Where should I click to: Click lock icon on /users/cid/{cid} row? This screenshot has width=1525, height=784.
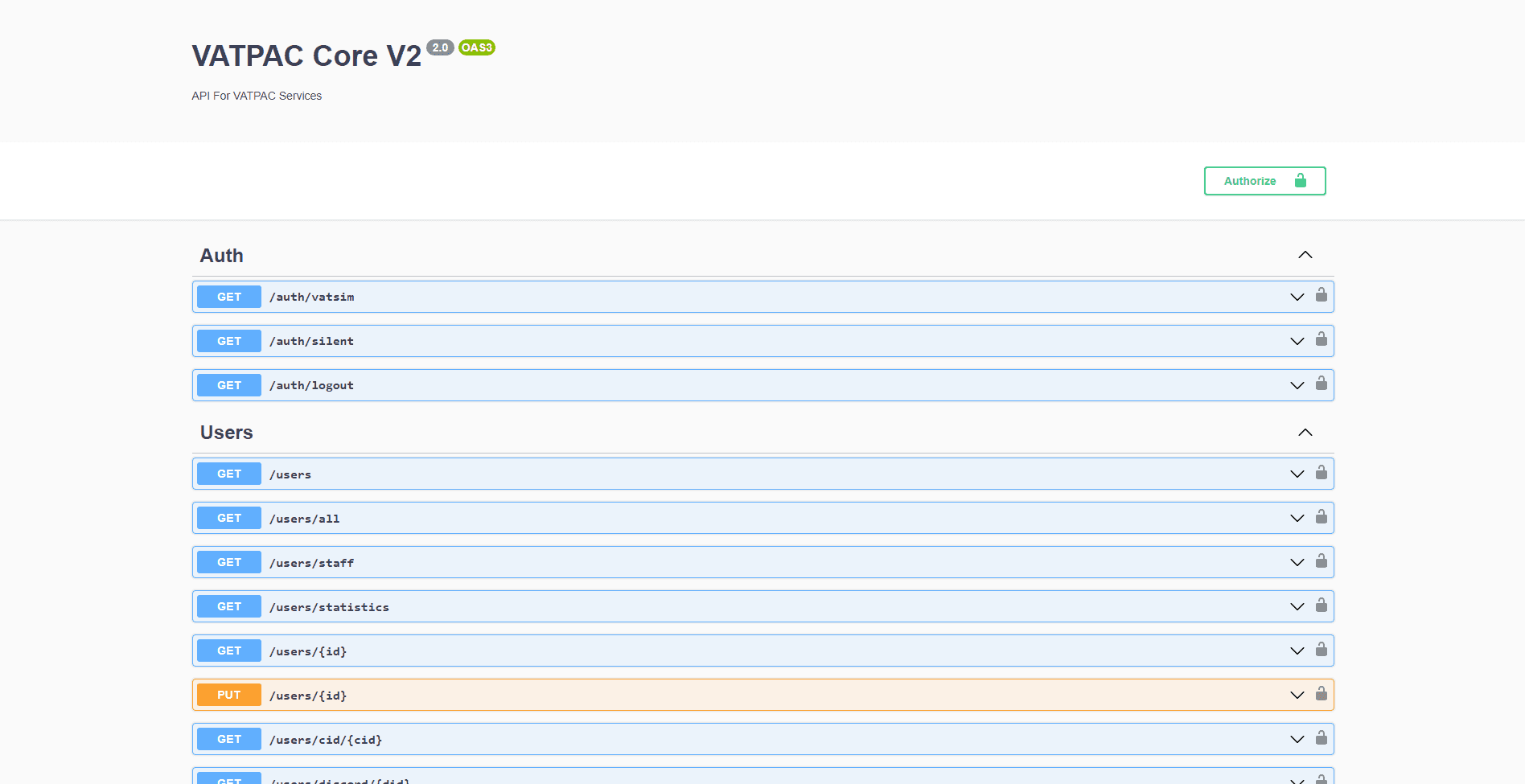pos(1321,737)
